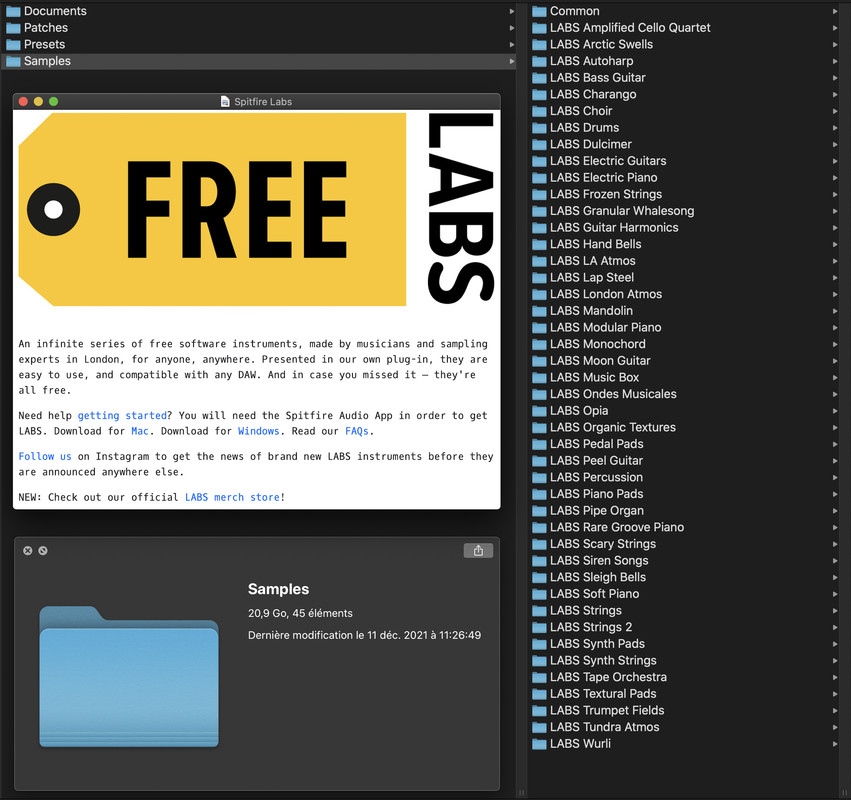Image resolution: width=851 pixels, height=800 pixels.
Task: Expand arrow for LABS Amplified Cello Quartet
Action: point(835,28)
